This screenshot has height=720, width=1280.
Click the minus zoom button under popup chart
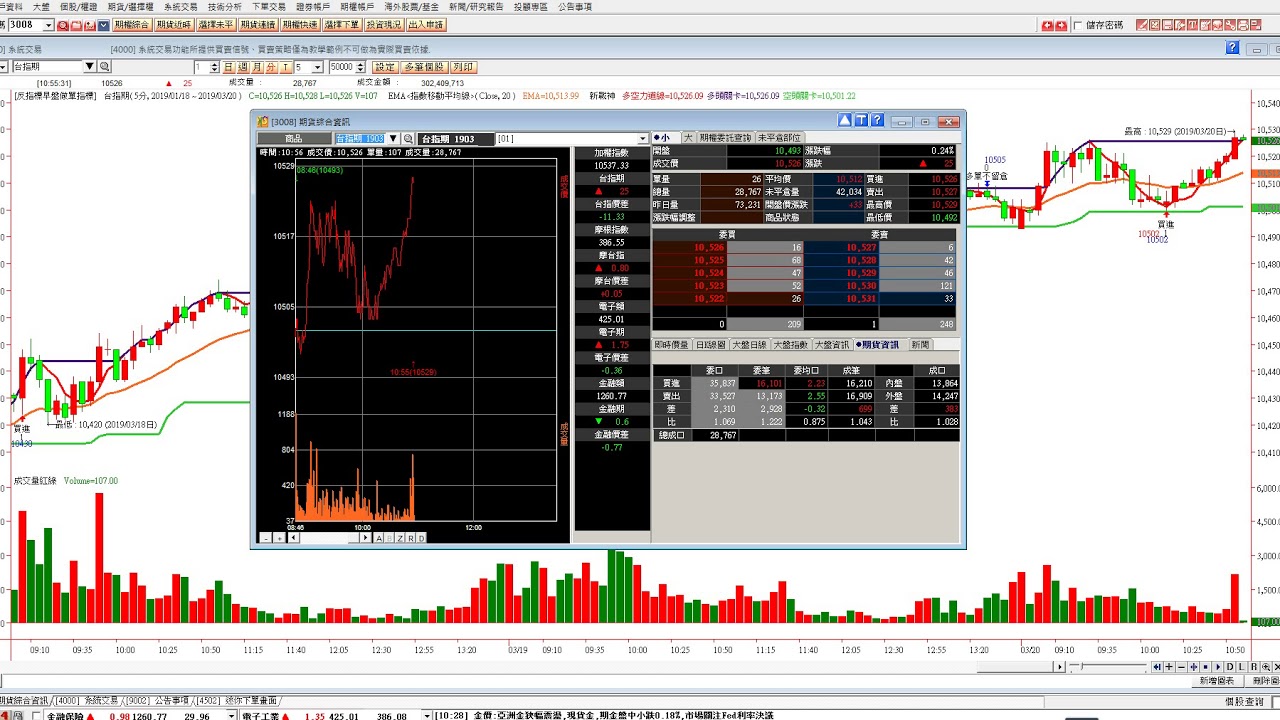[x=266, y=538]
